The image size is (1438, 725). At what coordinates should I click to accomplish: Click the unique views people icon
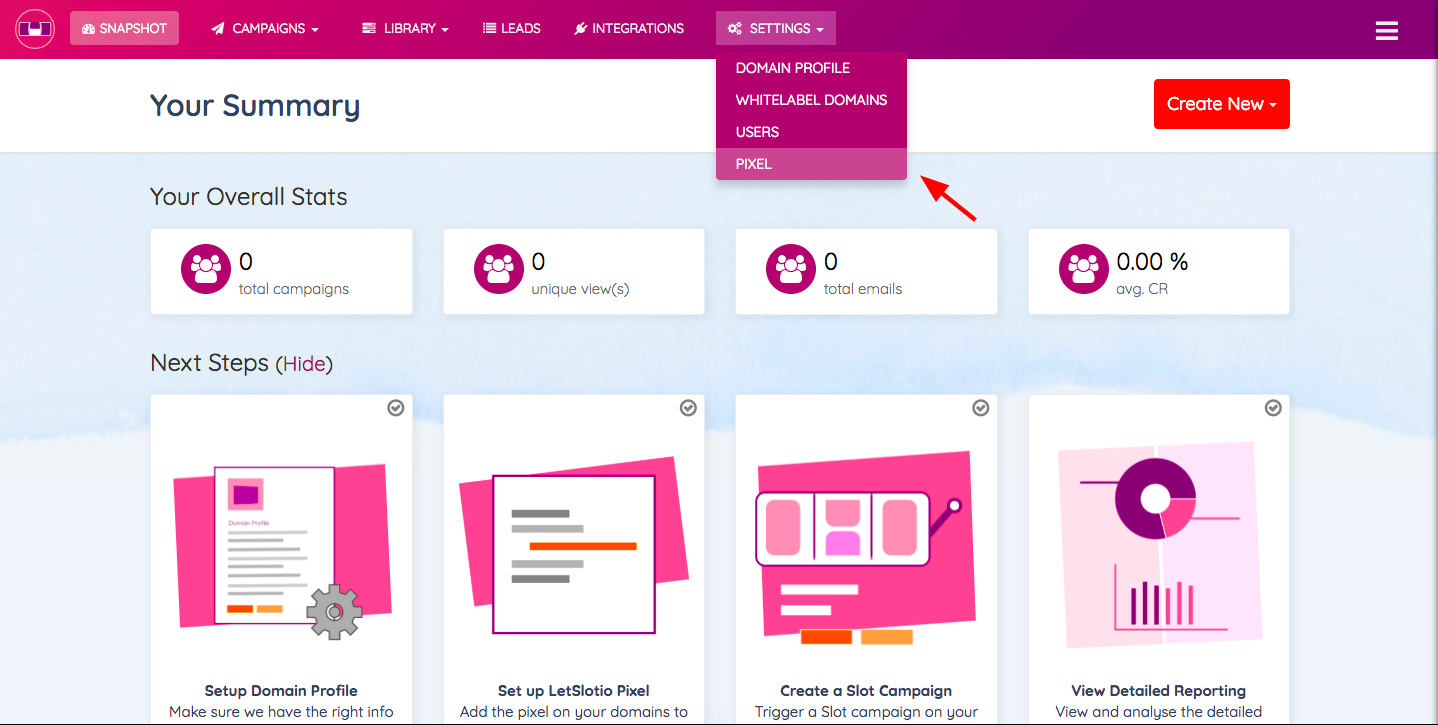click(x=498, y=270)
